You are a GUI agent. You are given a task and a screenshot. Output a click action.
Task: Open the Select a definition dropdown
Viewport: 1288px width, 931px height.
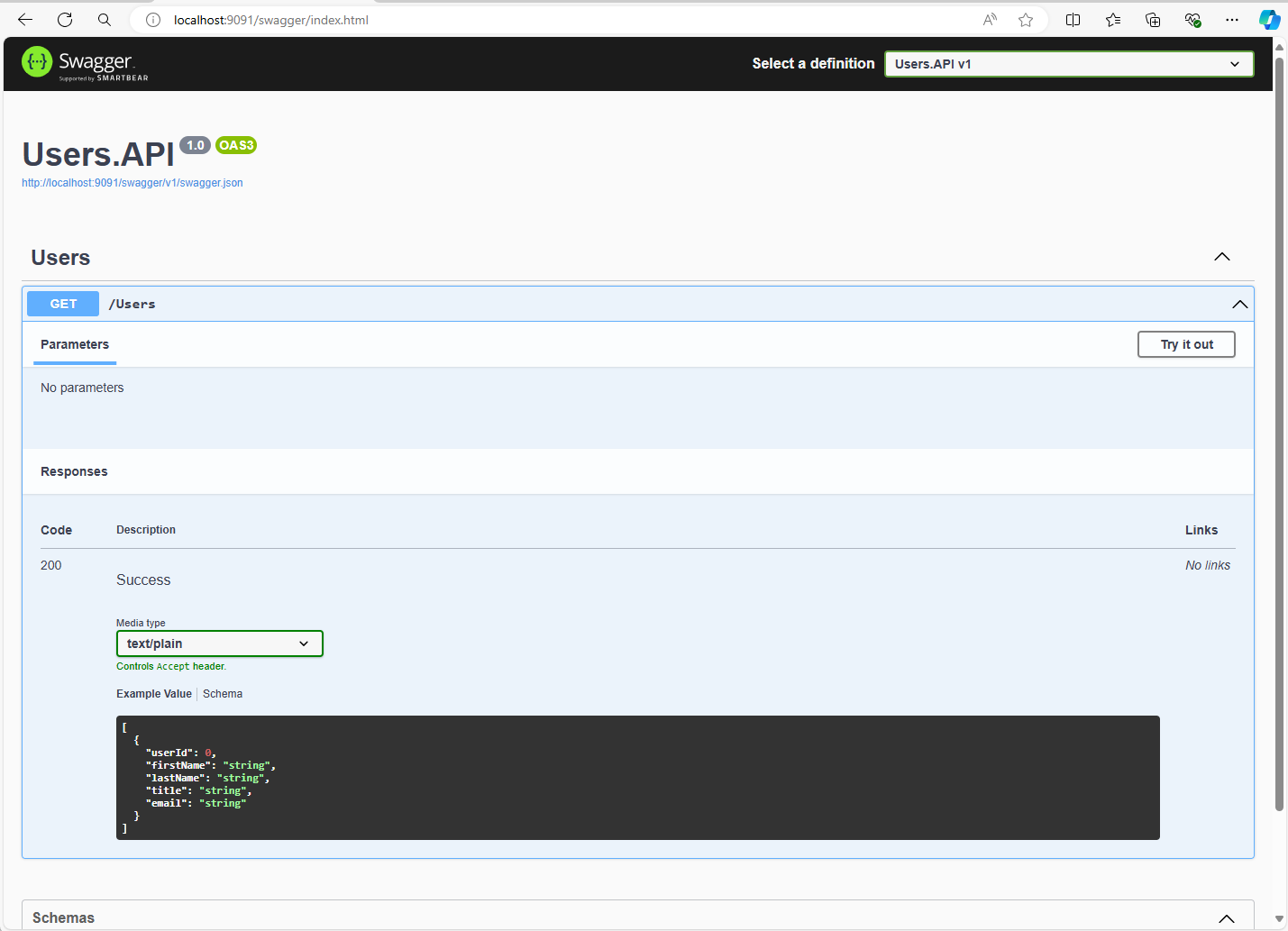click(x=1069, y=64)
